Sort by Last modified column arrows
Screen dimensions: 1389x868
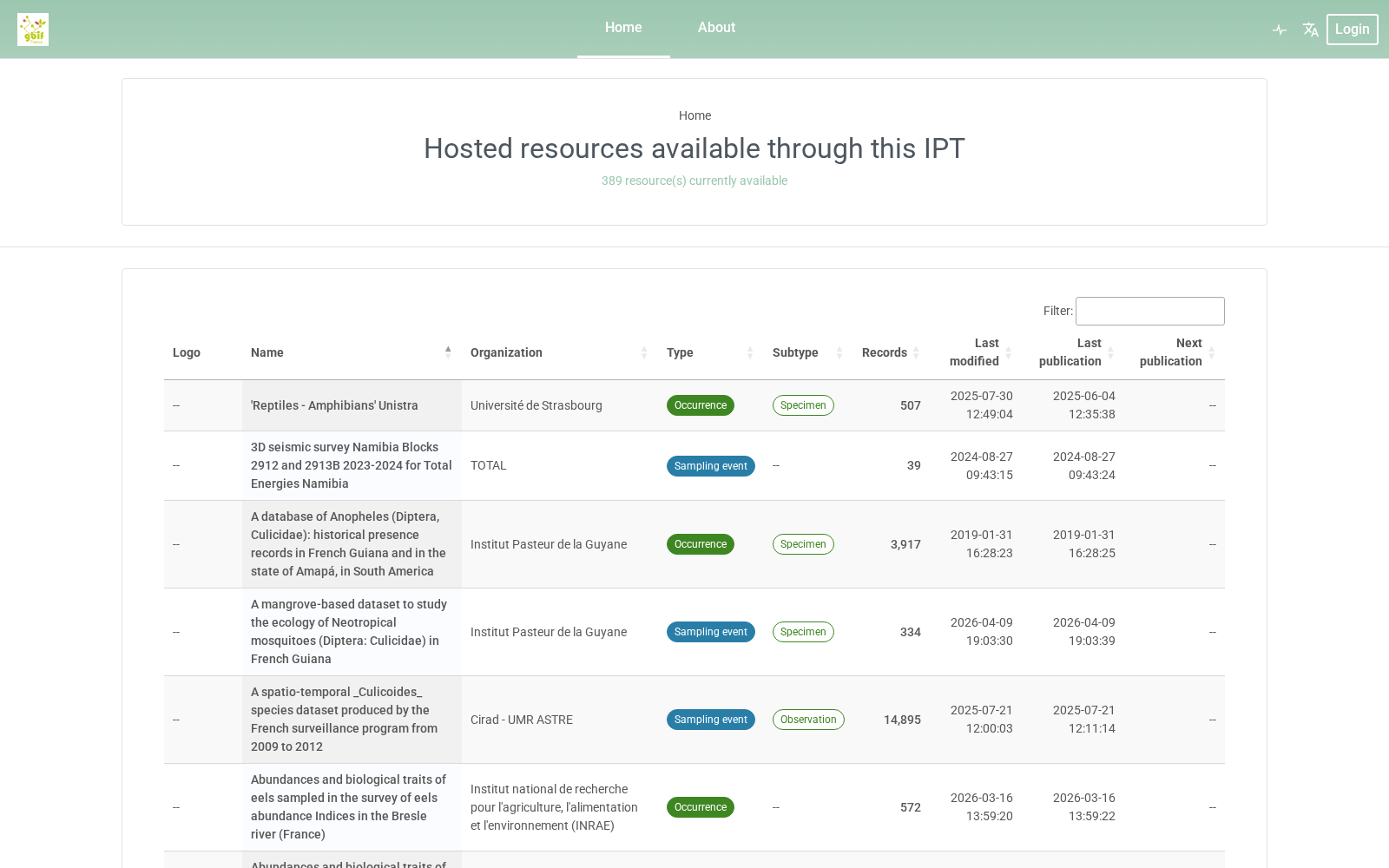click(1008, 352)
